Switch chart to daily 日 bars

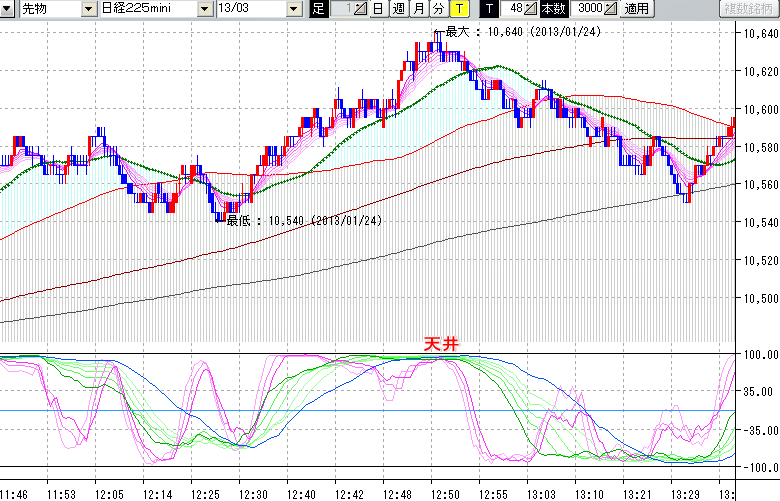(x=377, y=9)
